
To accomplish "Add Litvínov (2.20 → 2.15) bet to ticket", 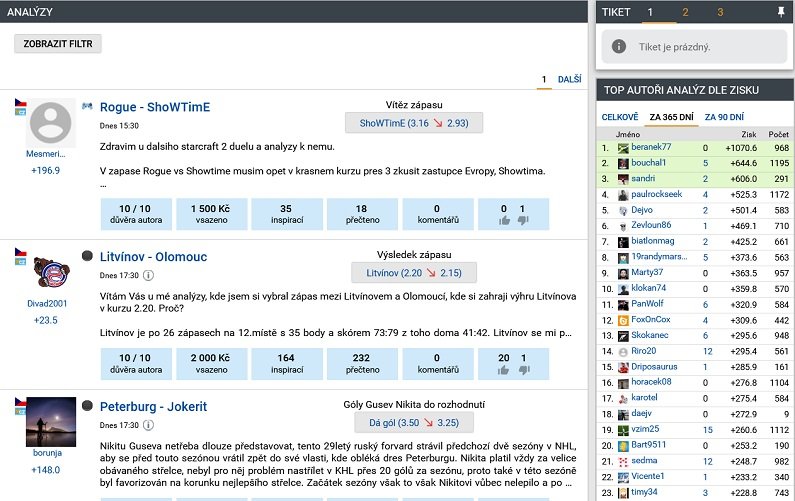I will point(414,273).
